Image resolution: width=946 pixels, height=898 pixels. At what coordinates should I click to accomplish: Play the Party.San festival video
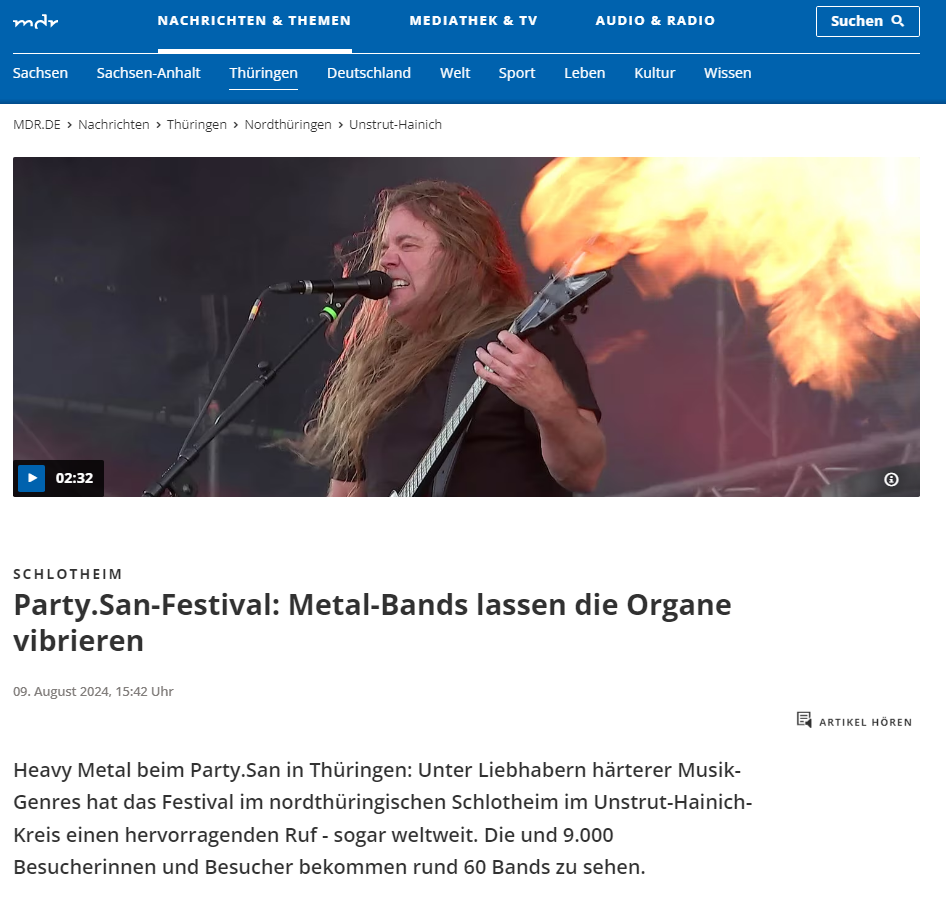[31, 478]
